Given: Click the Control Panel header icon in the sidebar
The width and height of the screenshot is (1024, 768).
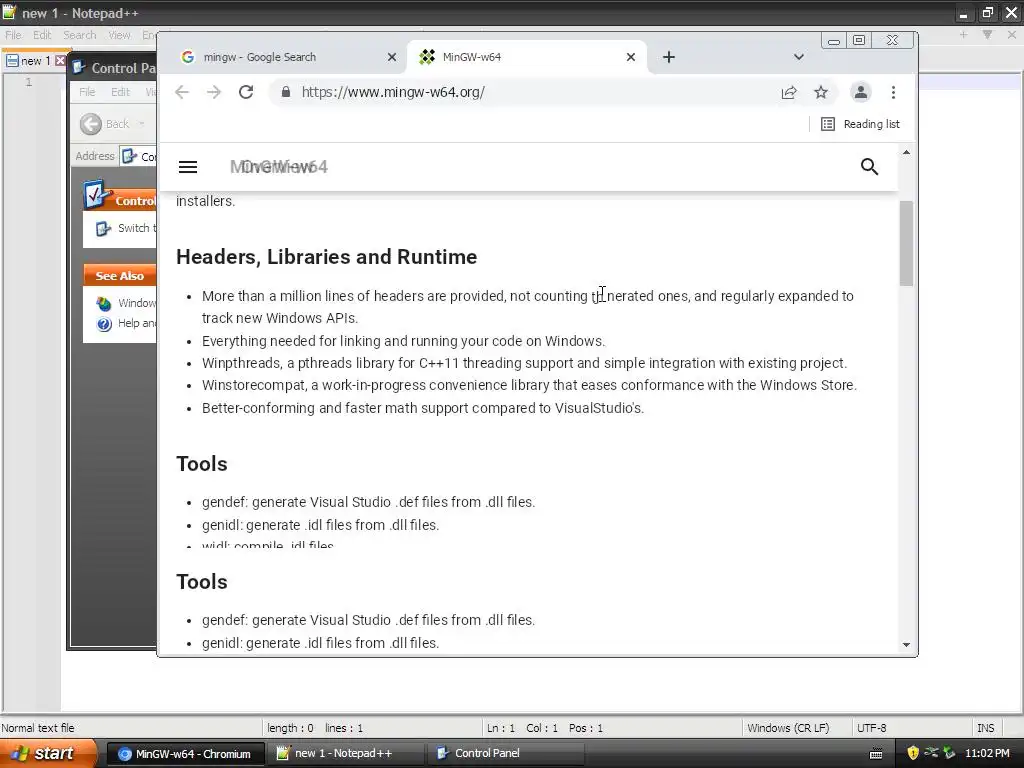Looking at the screenshot, I should (97, 194).
